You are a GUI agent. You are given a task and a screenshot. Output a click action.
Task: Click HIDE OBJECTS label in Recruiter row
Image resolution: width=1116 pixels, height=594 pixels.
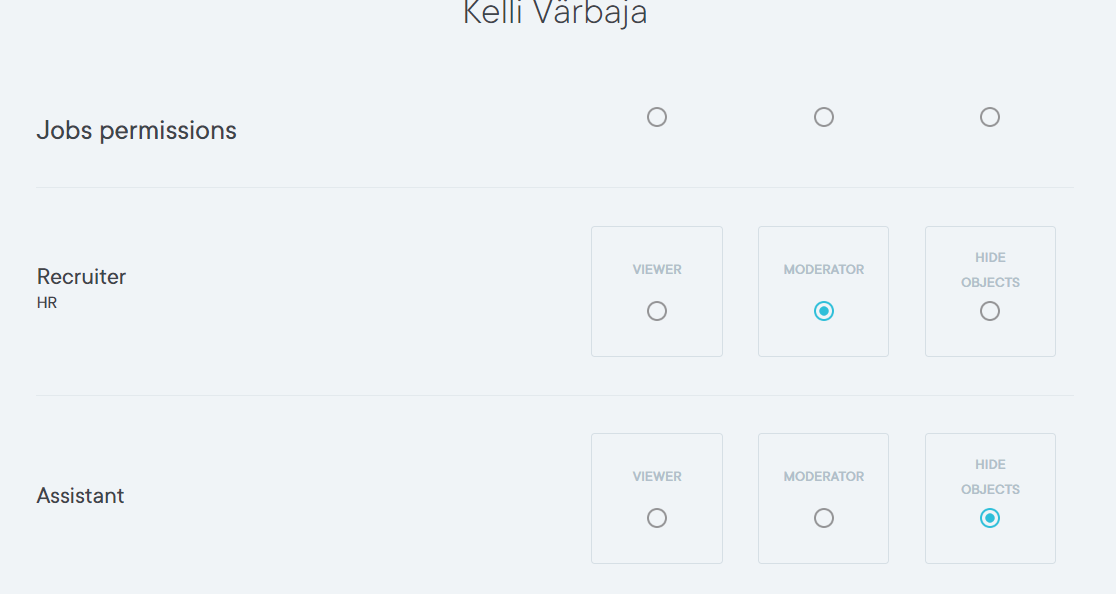(x=990, y=270)
